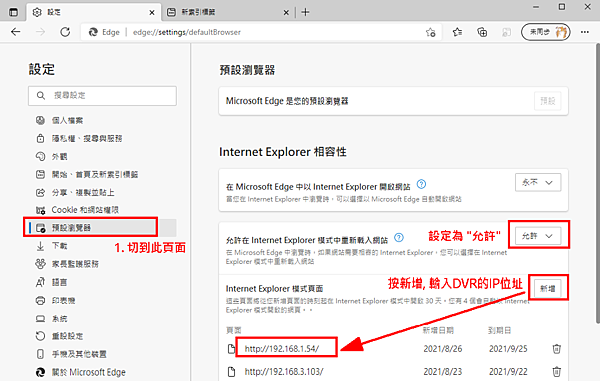
Task: Click the address bar URL field
Action: coord(261,32)
